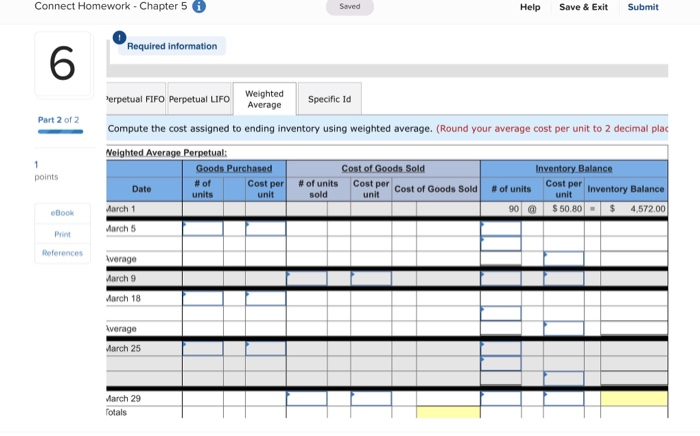Click second Average row inventory cost field
This screenshot has height=436, width=700.
pyautogui.click(x=563, y=328)
